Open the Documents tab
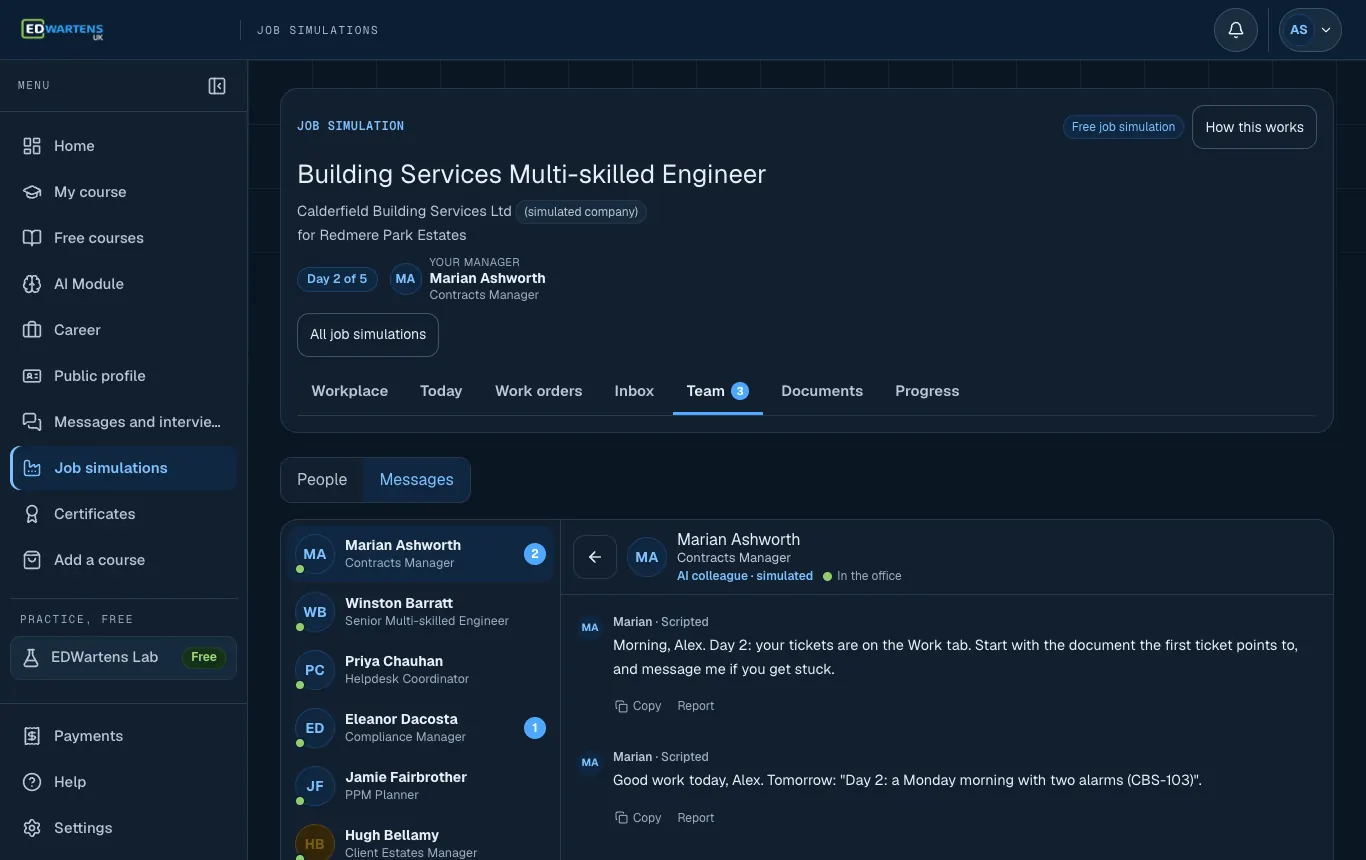Viewport: 1366px width, 860px height. pyautogui.click(x=822, y=391)
